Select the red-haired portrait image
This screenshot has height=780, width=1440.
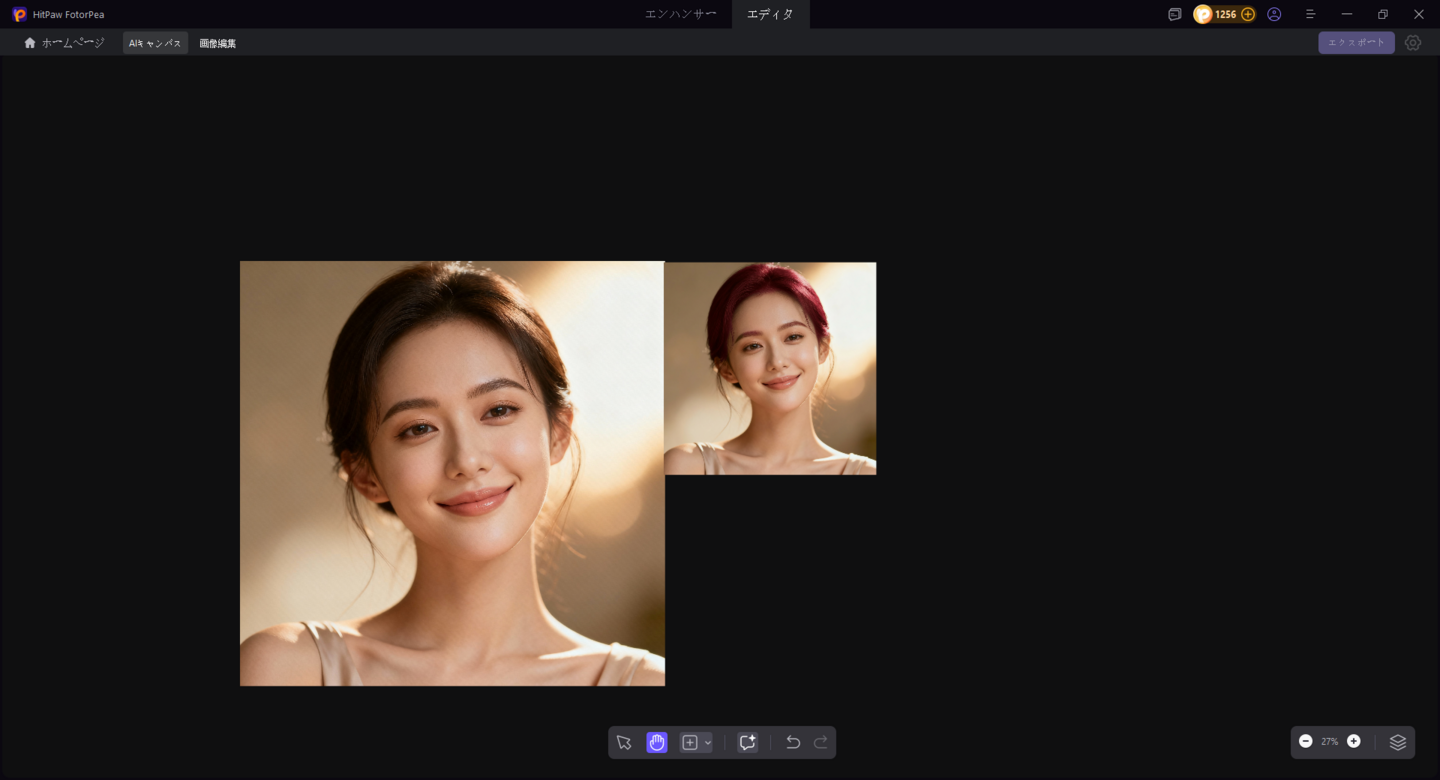click(770, 368)
